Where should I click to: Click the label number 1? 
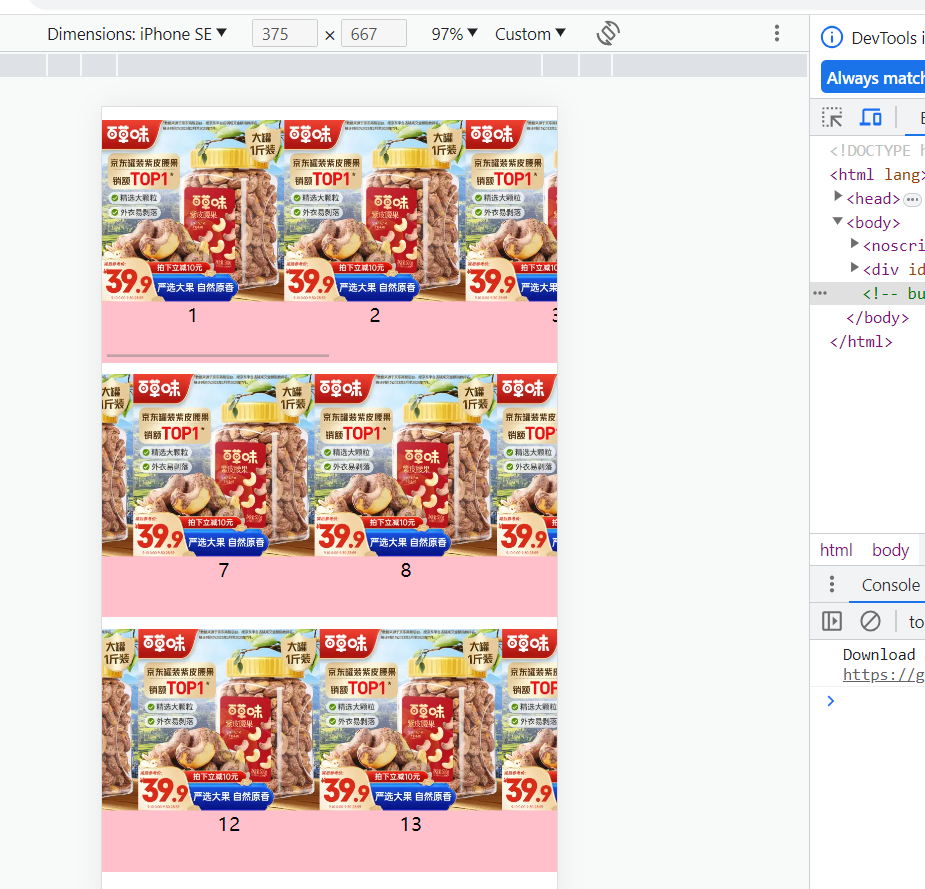(192, 316)
